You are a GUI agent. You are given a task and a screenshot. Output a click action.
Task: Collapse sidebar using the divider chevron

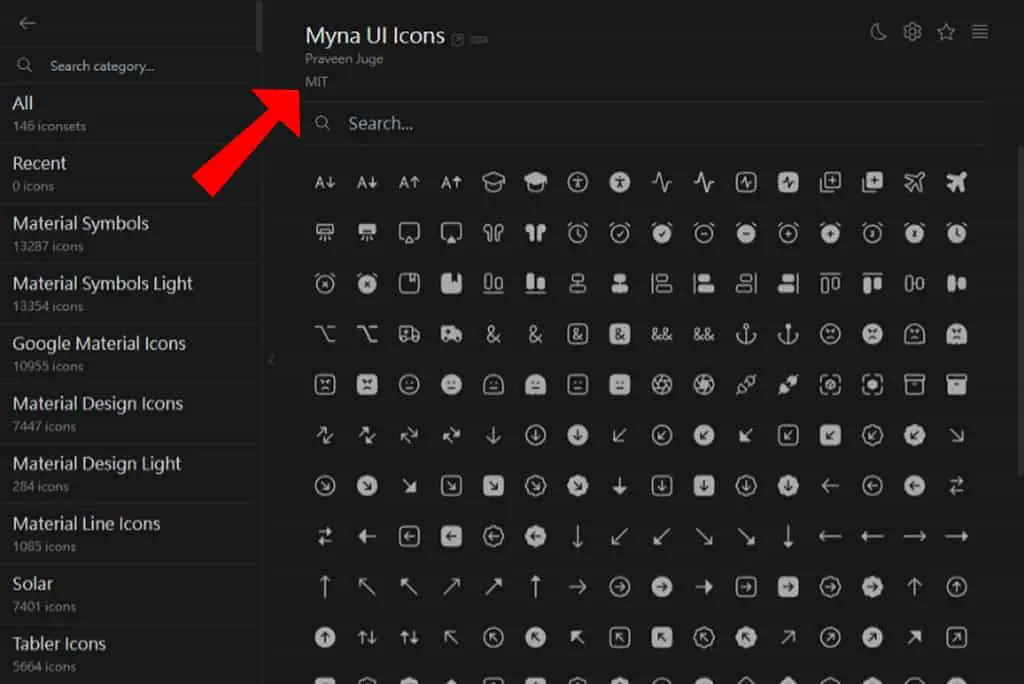[271, 361]
